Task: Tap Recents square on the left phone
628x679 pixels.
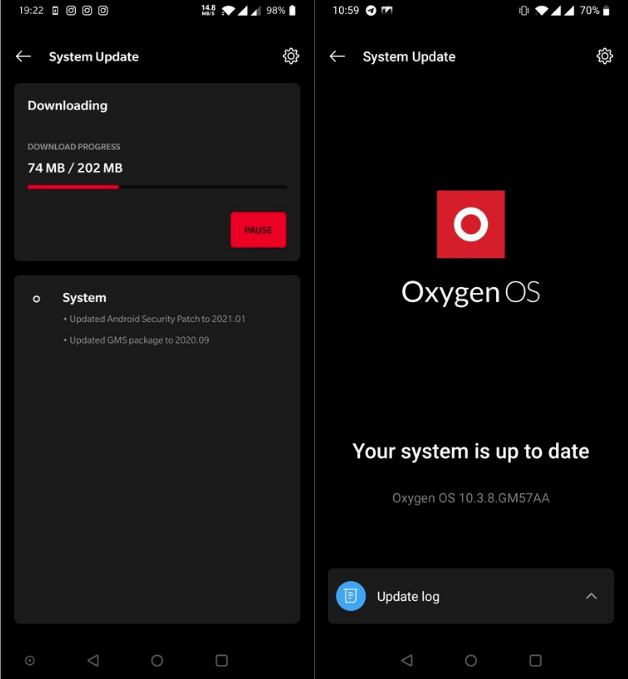Action: (x=222, y=660)
